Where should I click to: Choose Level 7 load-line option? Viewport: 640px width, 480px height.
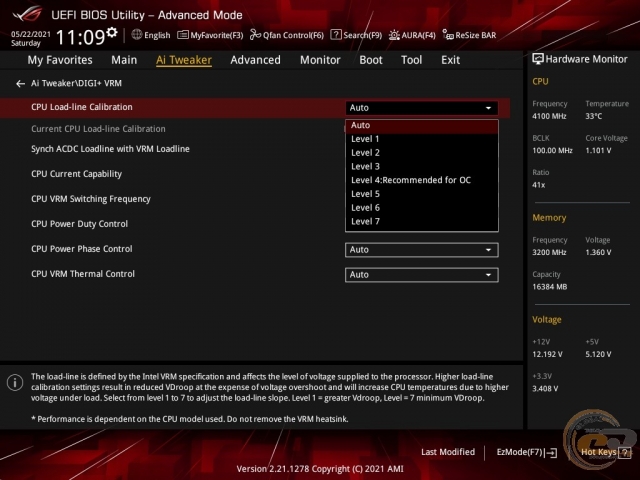click(422, 222)
